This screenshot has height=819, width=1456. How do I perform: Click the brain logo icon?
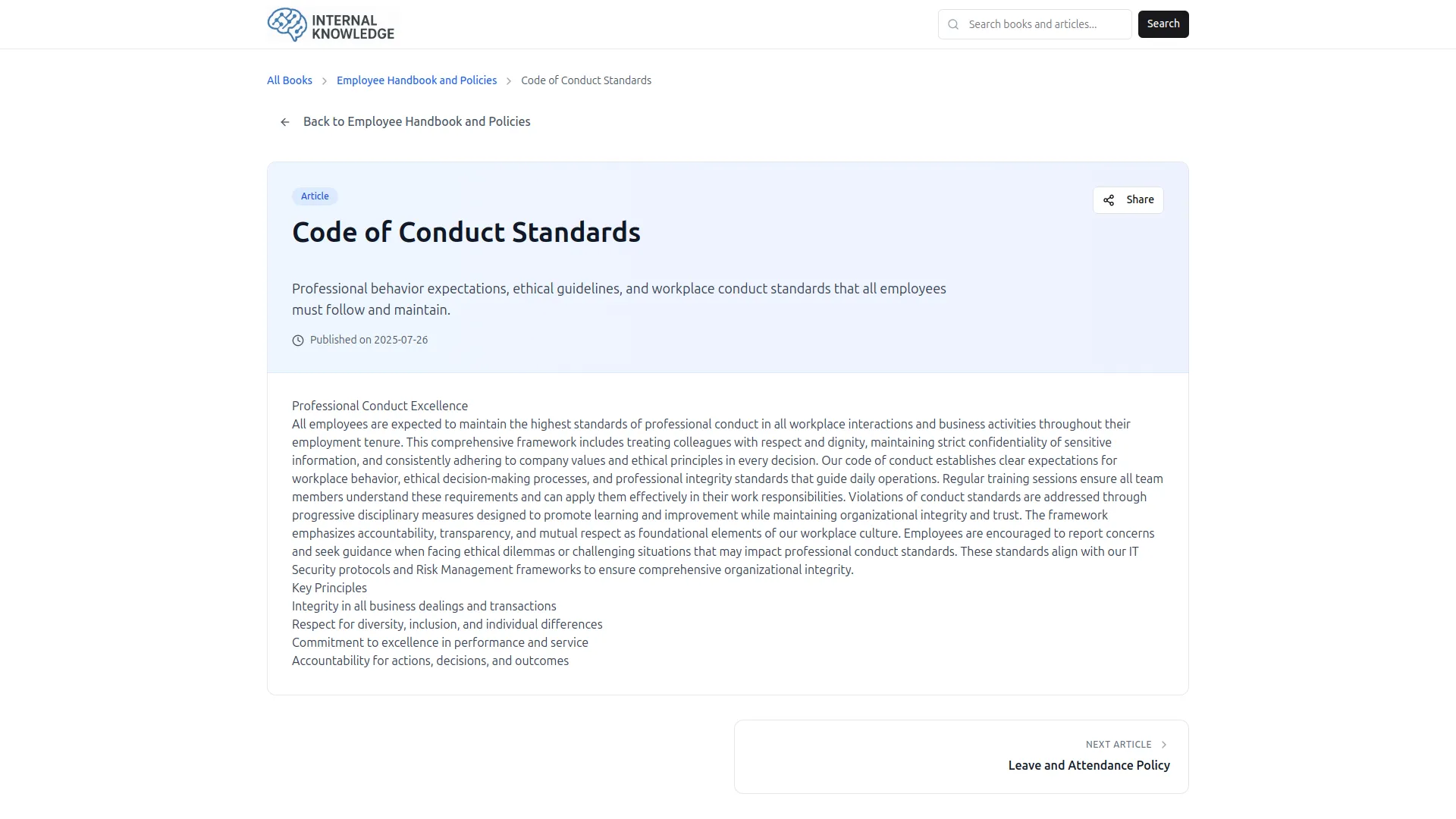pyautogui.click(x=287, y=24)
